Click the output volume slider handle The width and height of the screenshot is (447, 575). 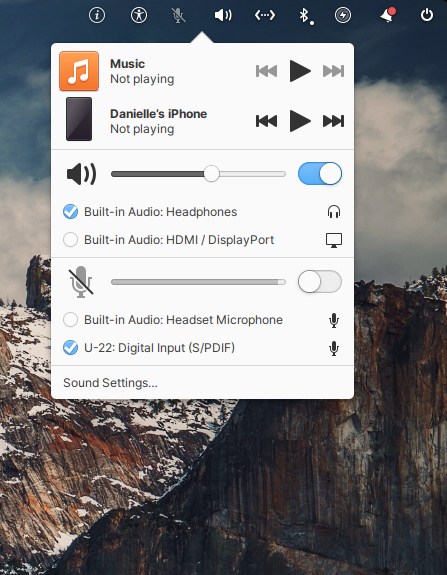pyautogui.click(x=211, y=174)
